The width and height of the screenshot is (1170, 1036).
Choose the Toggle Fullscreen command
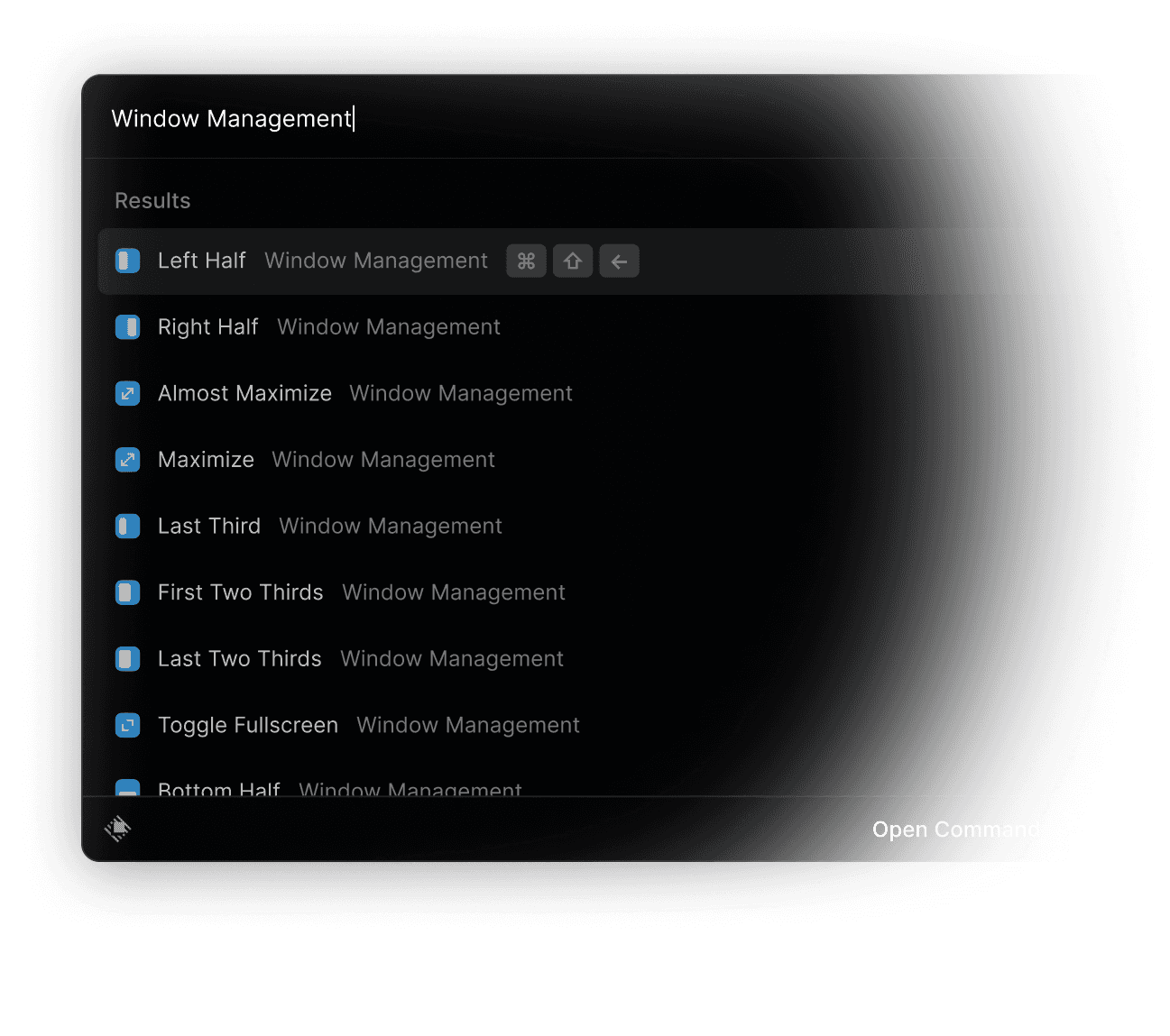586,725
